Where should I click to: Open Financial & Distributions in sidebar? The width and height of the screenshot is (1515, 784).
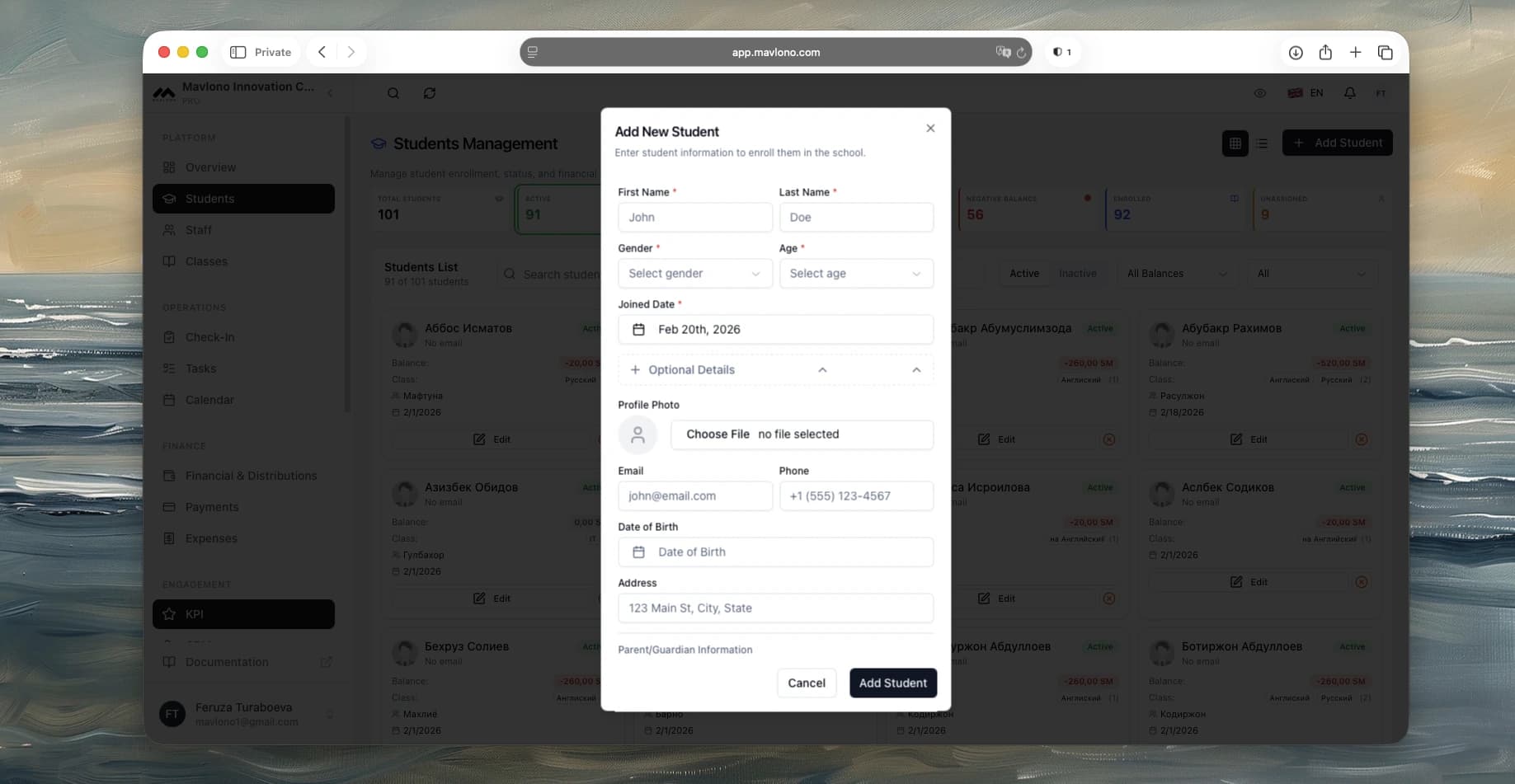[251, 476]
